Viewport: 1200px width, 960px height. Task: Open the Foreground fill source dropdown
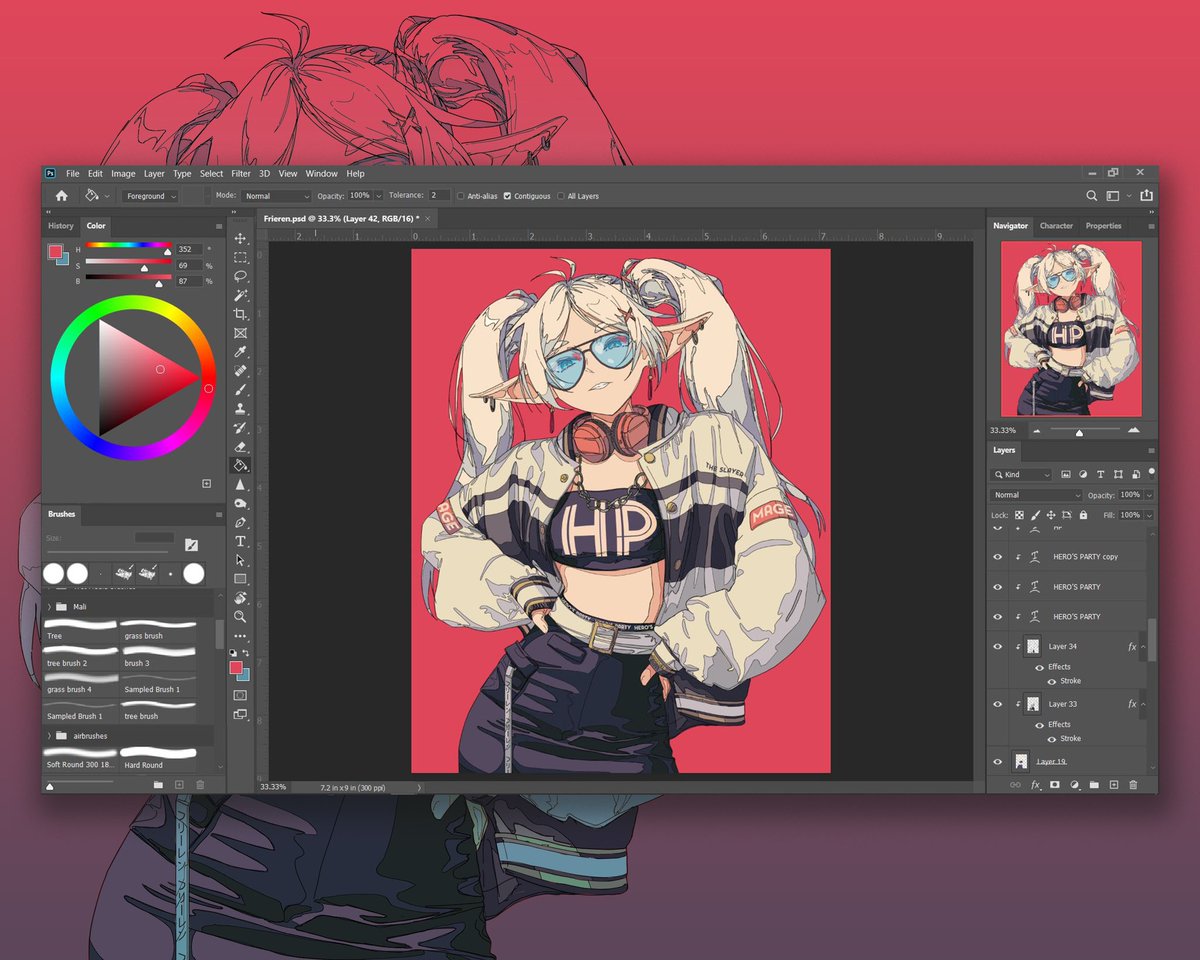coord(150,196)
